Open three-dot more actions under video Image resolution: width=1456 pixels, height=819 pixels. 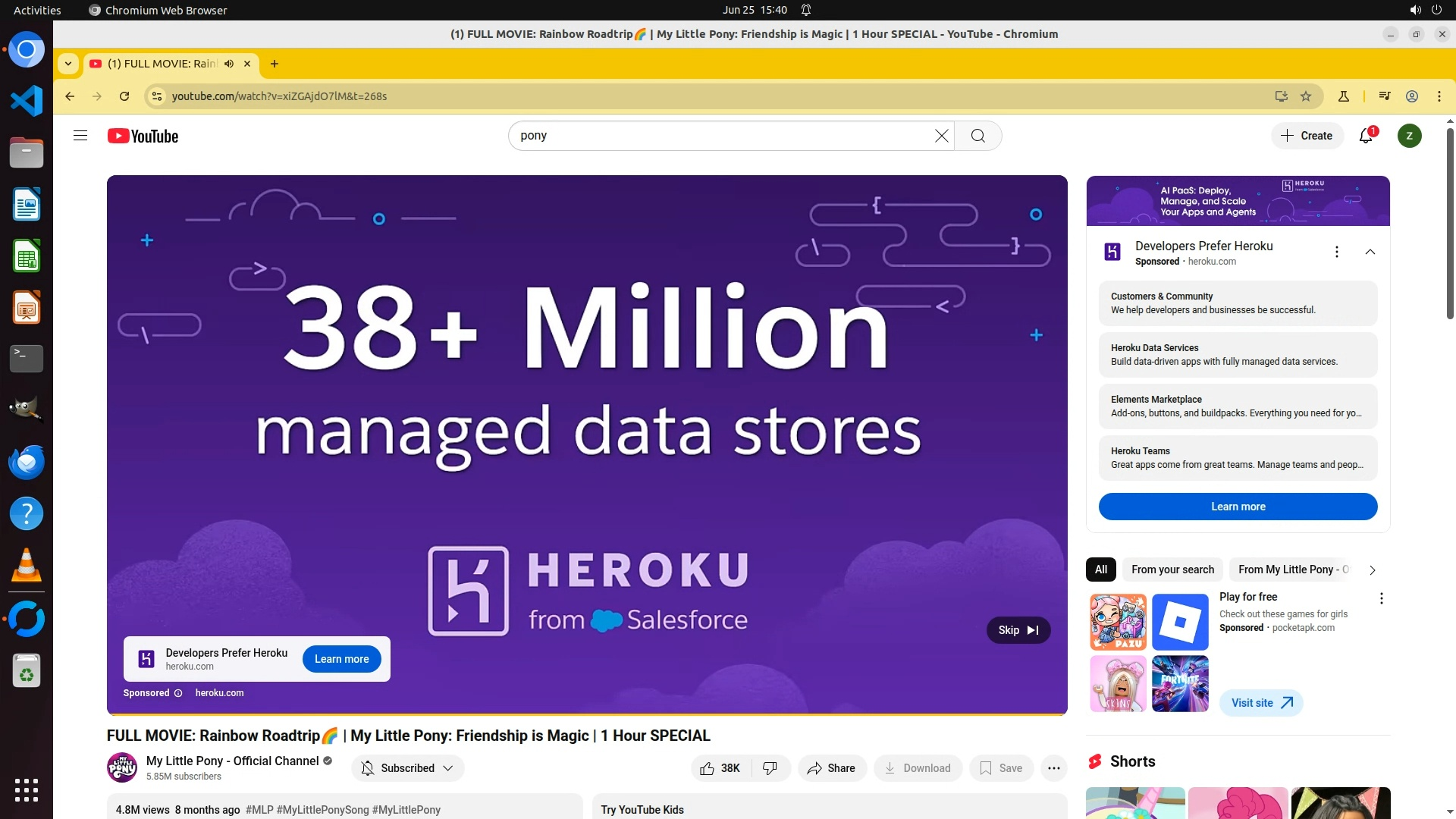[1053, 768]
